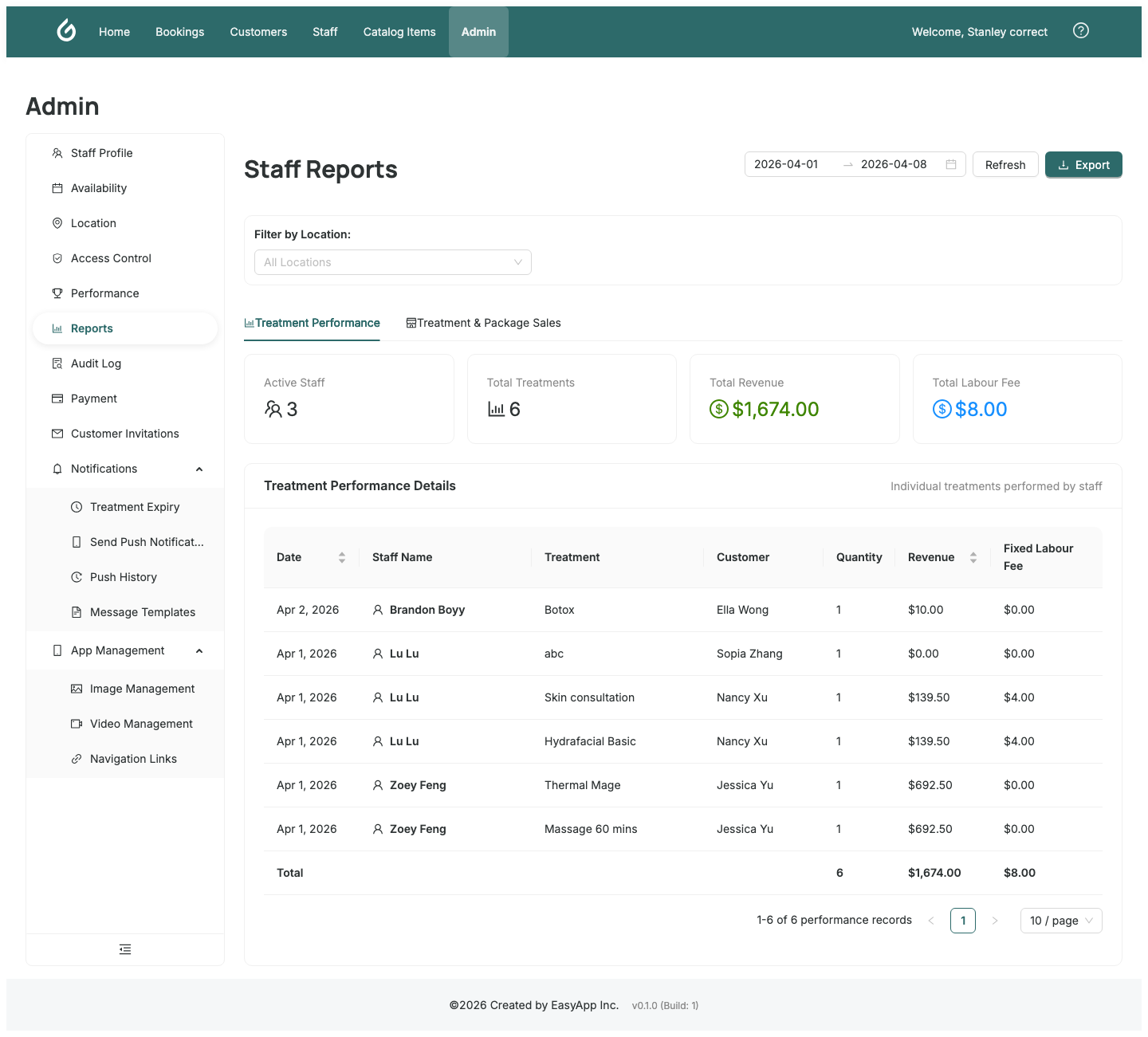Open the Customers nav menu item
This screenshot has width=1148, height=1037.
tap(258, 32)
